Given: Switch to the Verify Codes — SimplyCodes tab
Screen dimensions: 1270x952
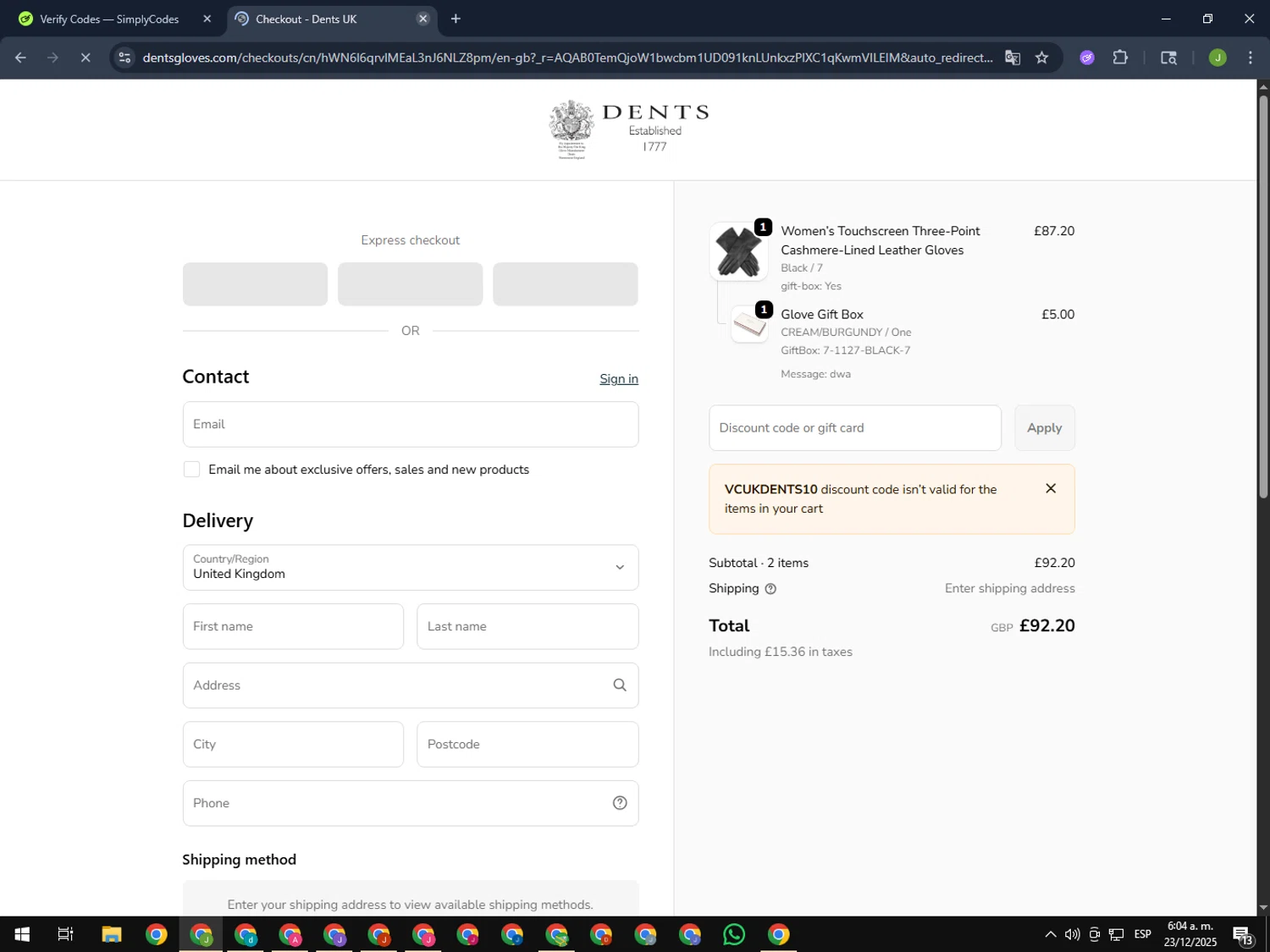Looking at the screenshot, I should tap(109, 19).
